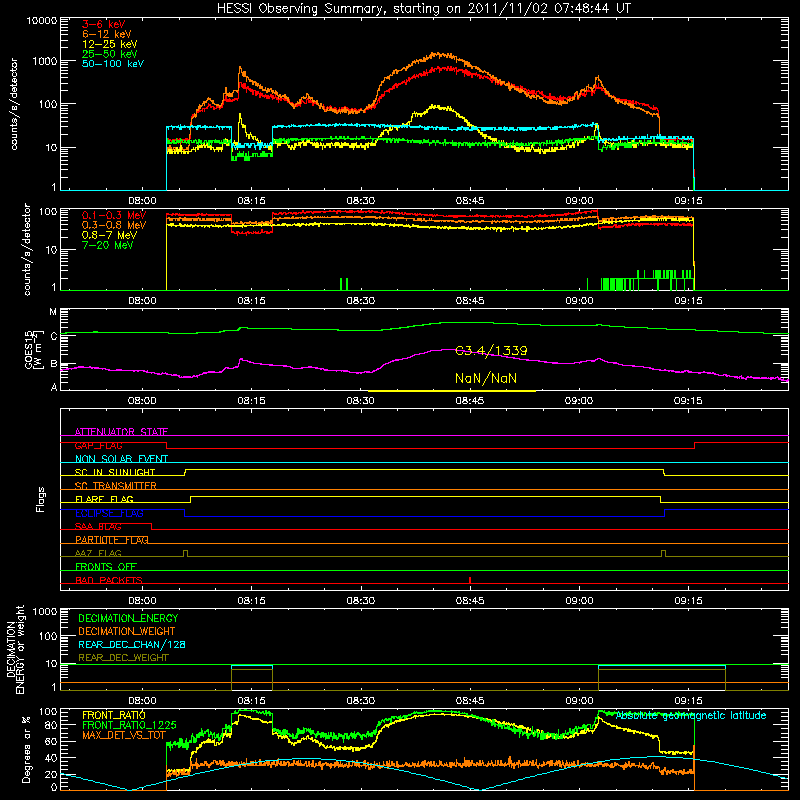This screenshot has height=800, width=800.
Task: Select the SC_IN_SUNLIGHT flag label
Action: (115, 472)
